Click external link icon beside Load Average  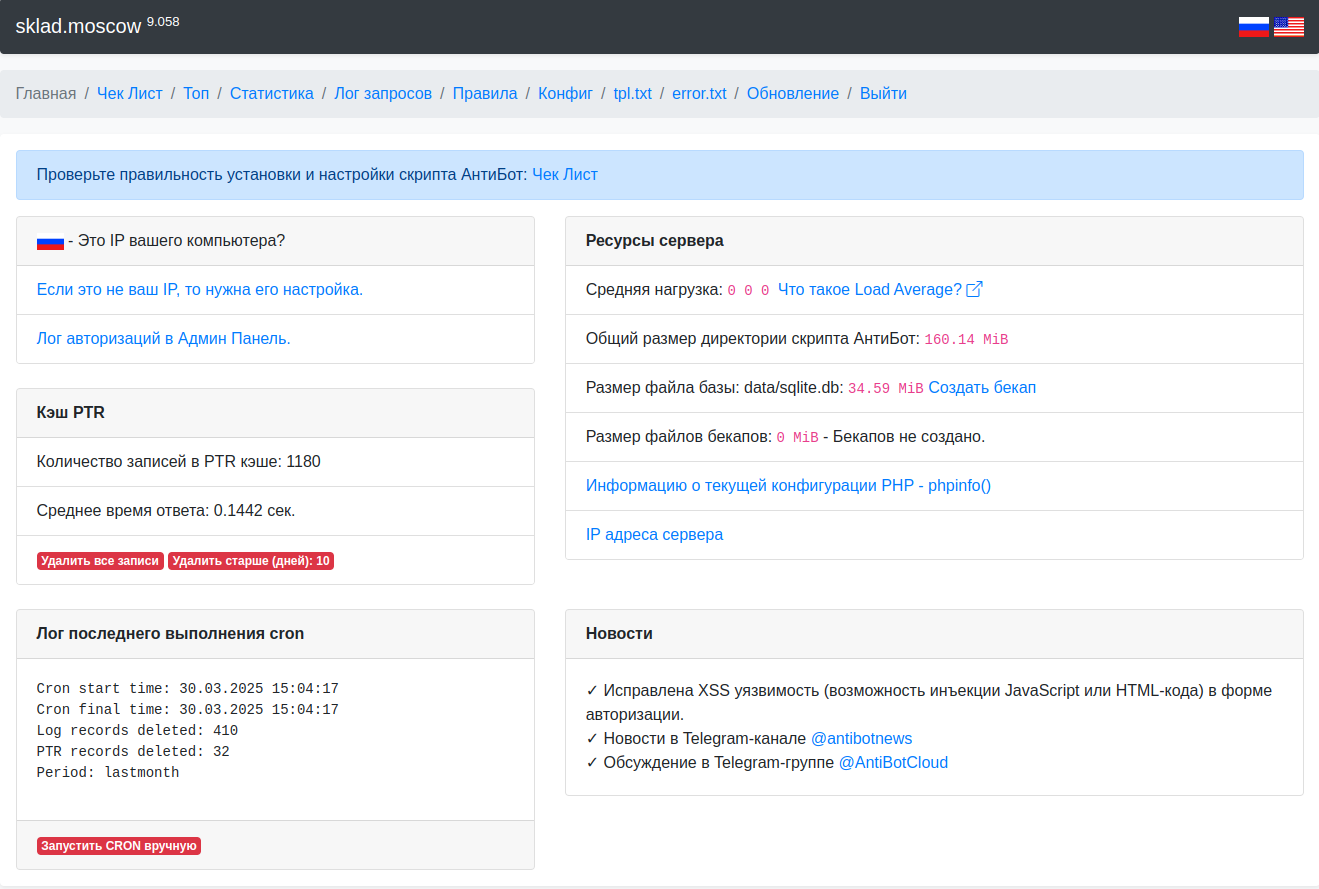974,290
